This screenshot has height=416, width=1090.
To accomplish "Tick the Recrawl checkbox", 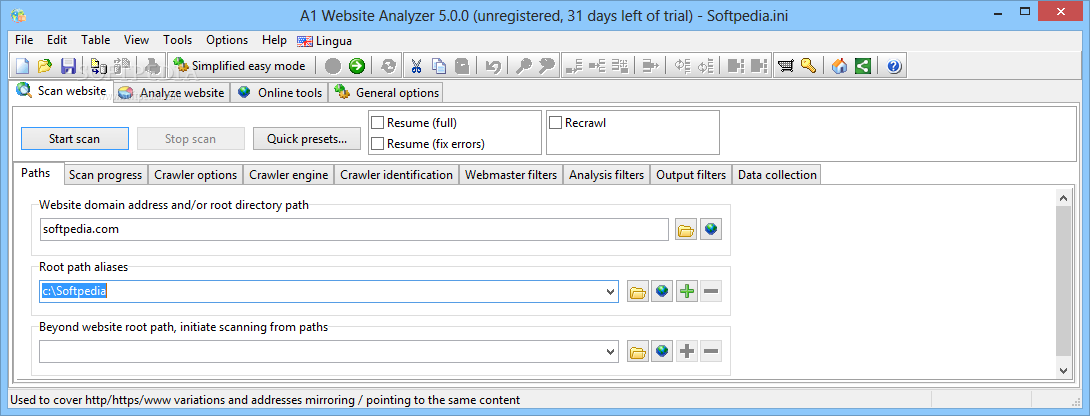I will coord(555,122).
